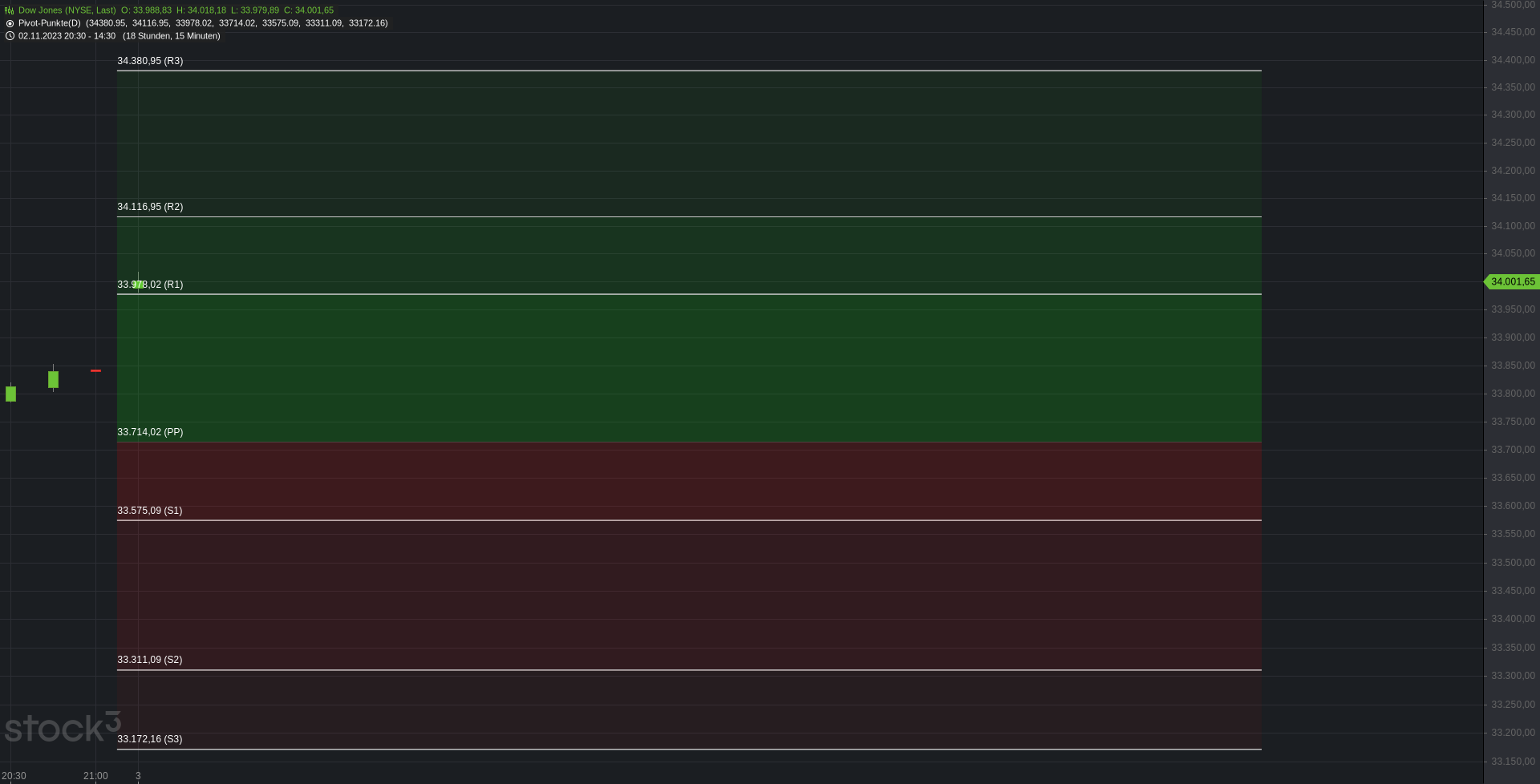Click the 20:30 time axis marker
1540x784 pixels.
pyautogui.click(x=14, y=776)
